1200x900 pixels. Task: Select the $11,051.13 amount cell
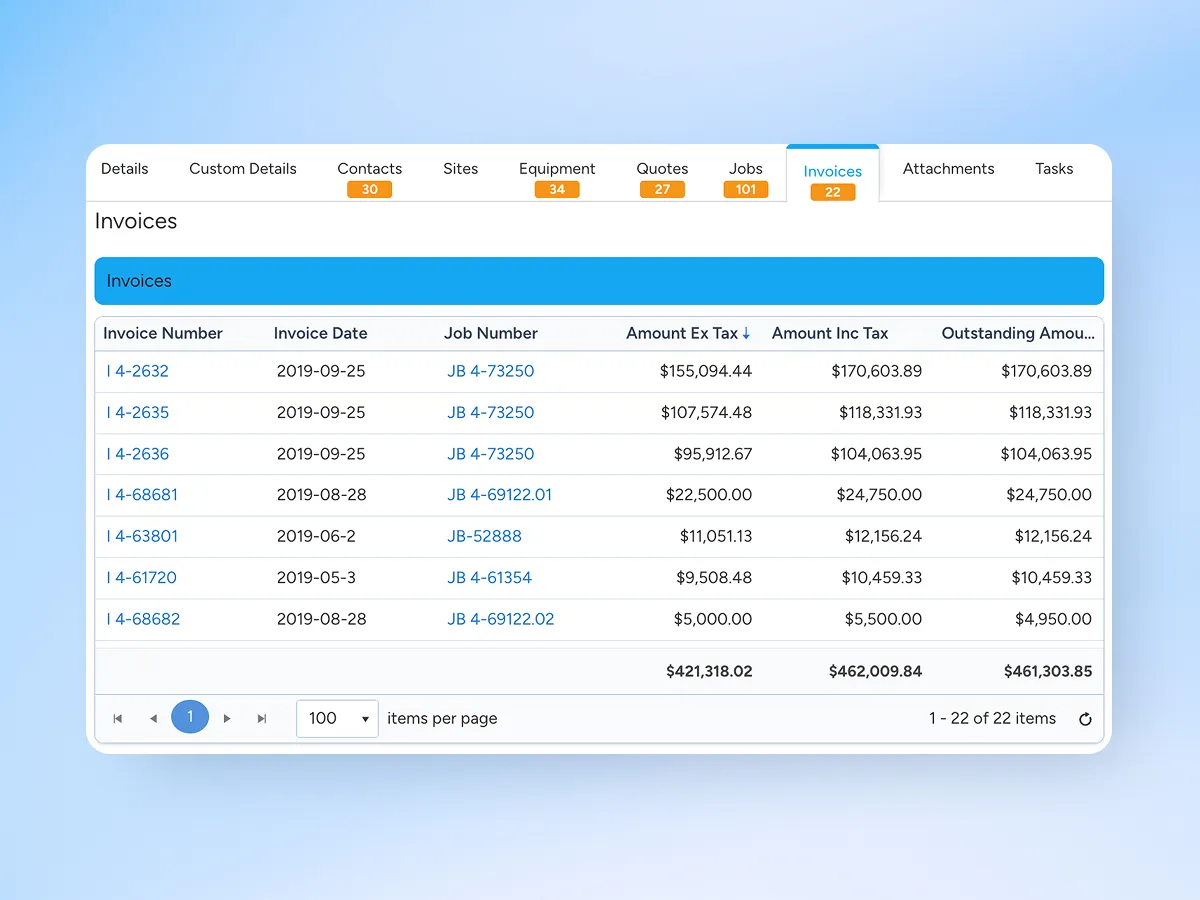point(716,536)
